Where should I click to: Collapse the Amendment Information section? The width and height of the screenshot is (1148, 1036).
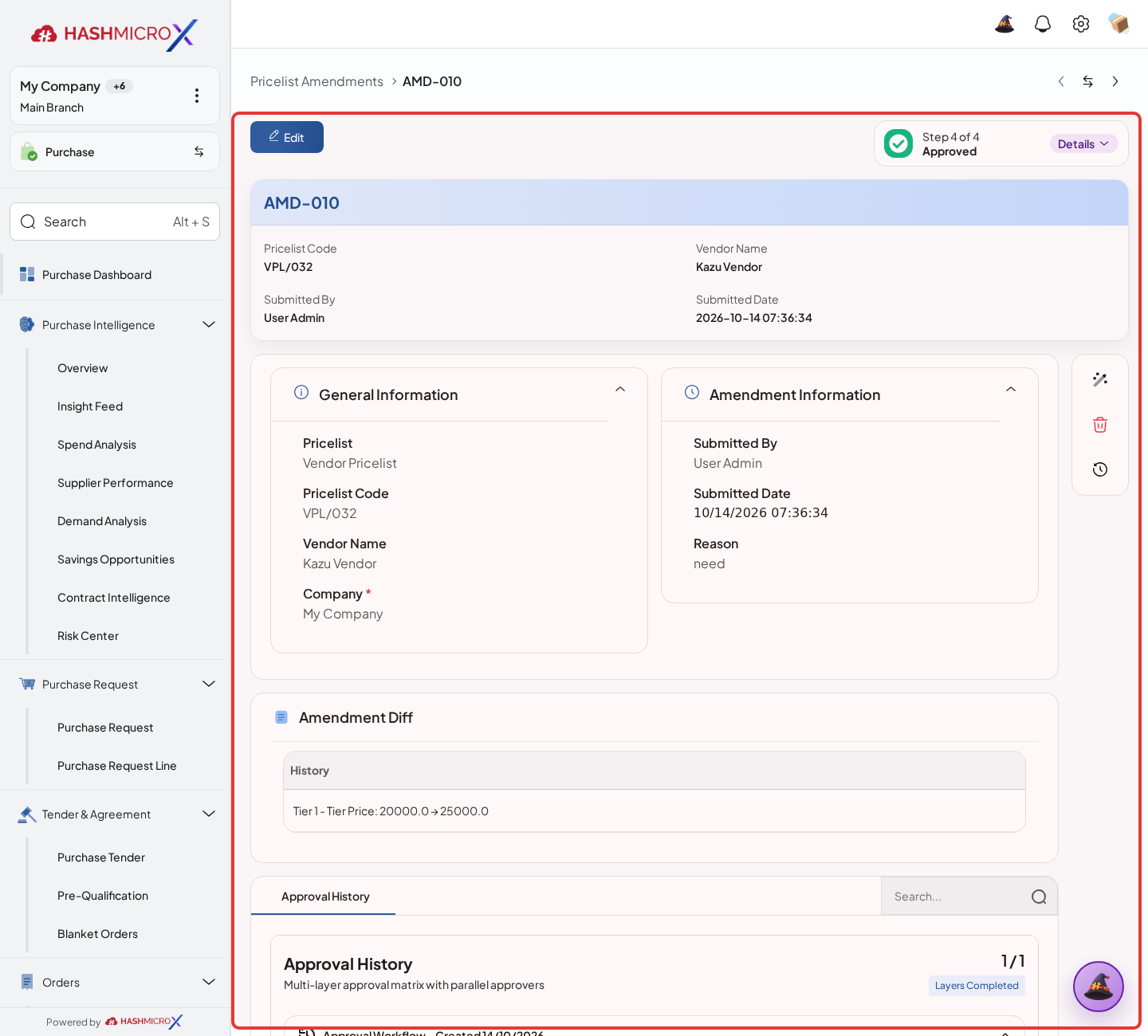coord(1011,390)
